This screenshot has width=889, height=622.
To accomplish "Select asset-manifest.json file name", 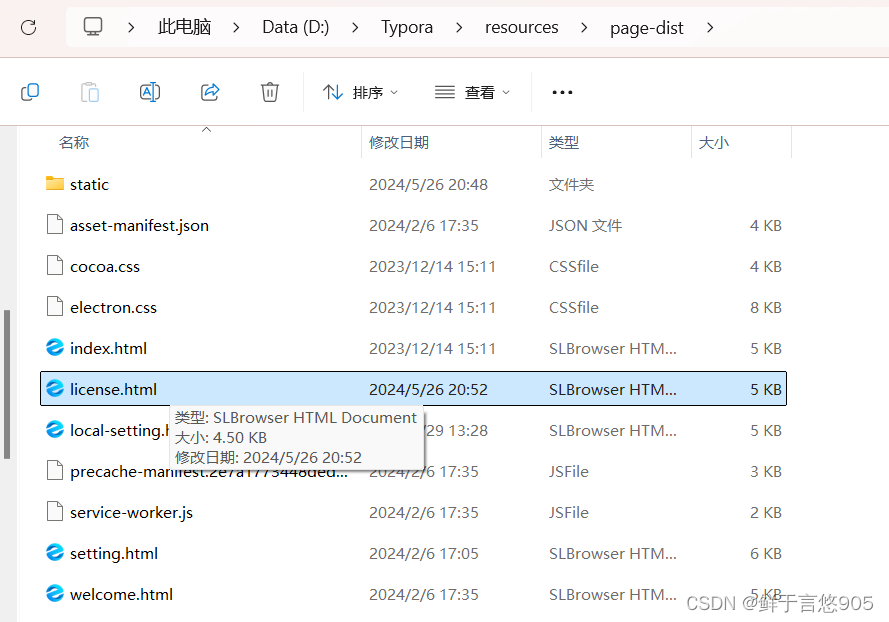I will 139,226.
